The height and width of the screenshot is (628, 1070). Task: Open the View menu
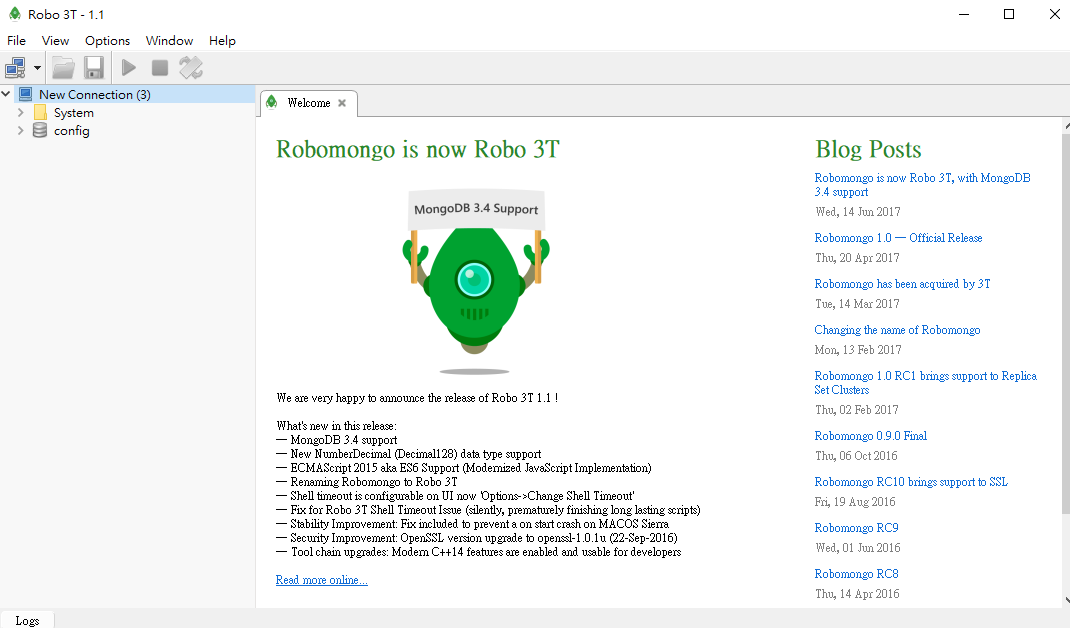pyautogui.click(x=55, y=40)
